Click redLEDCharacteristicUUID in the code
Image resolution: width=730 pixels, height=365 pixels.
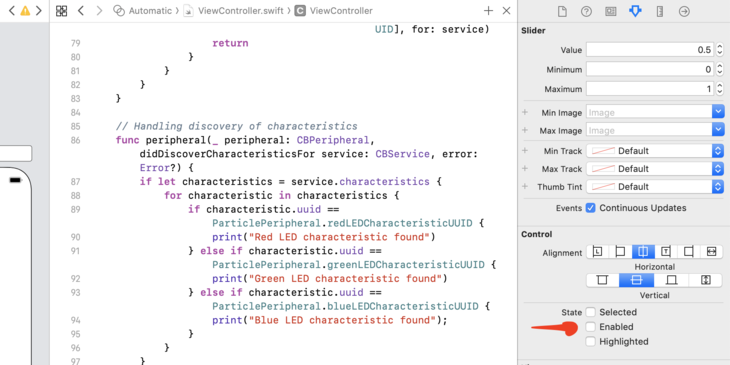(x=399, y=223)
